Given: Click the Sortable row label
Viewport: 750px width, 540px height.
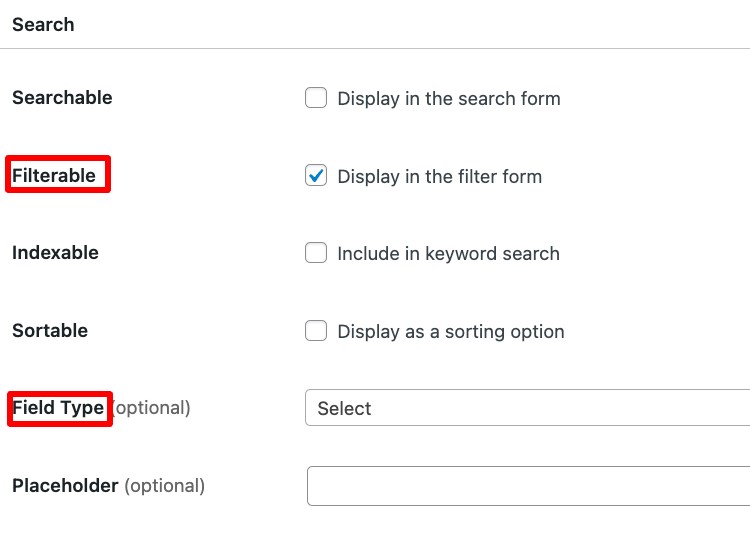Looking at the screenshot, I should coord(50,331).
